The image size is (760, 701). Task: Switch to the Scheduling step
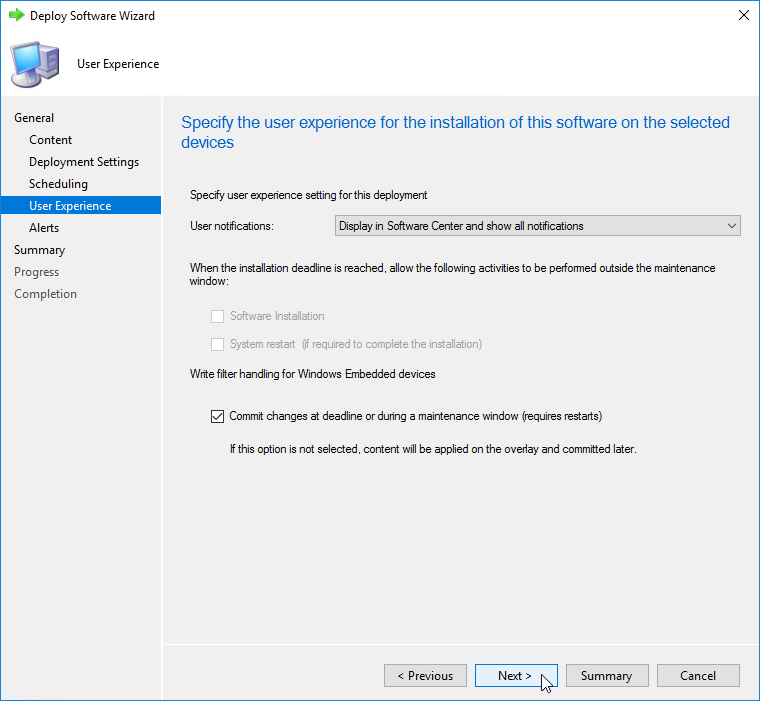tap(58, 184)
